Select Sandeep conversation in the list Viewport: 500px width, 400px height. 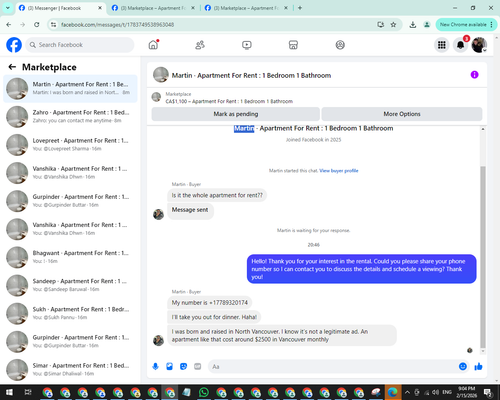click(x=70, y=285)
